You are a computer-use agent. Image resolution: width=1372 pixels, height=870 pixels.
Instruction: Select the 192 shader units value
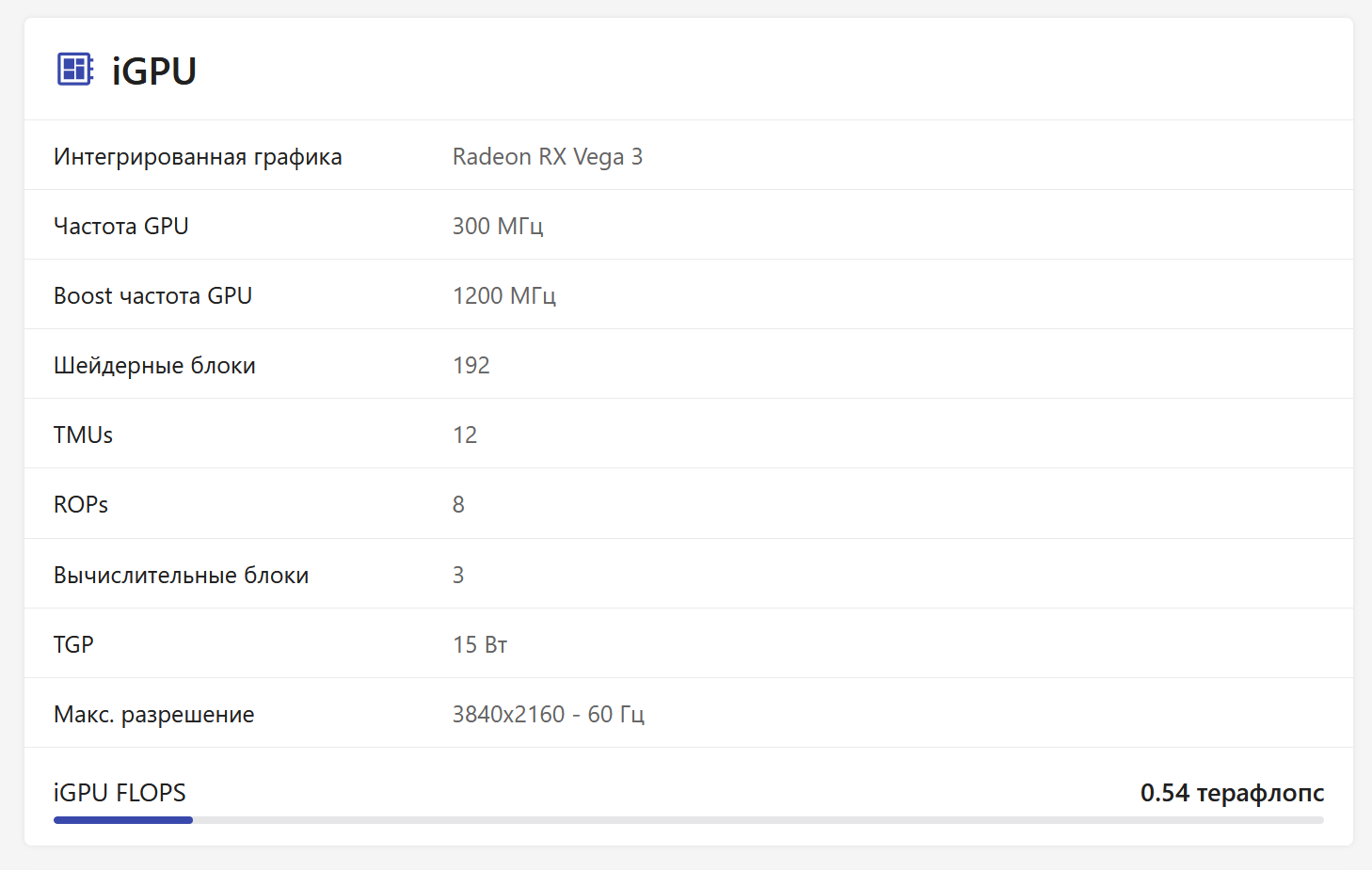click(x=471, y=365)
